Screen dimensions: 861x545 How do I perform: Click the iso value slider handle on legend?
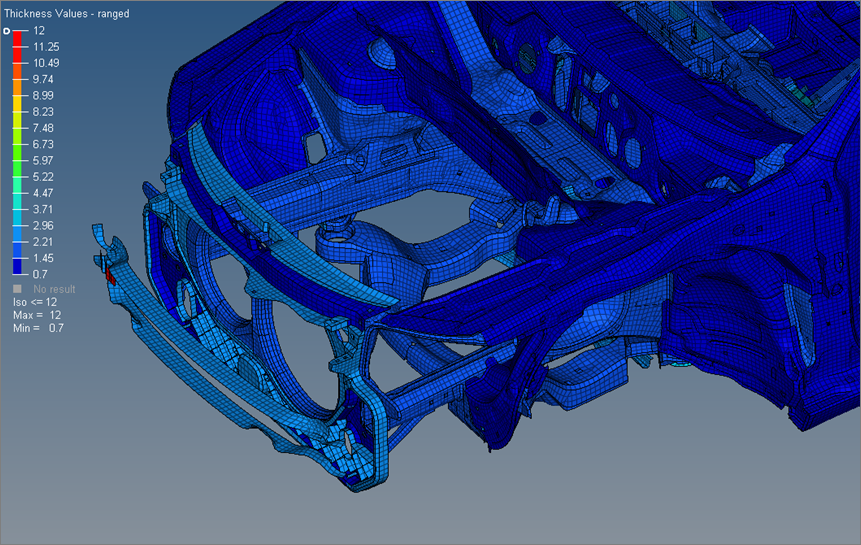click(x=7, y=31)
